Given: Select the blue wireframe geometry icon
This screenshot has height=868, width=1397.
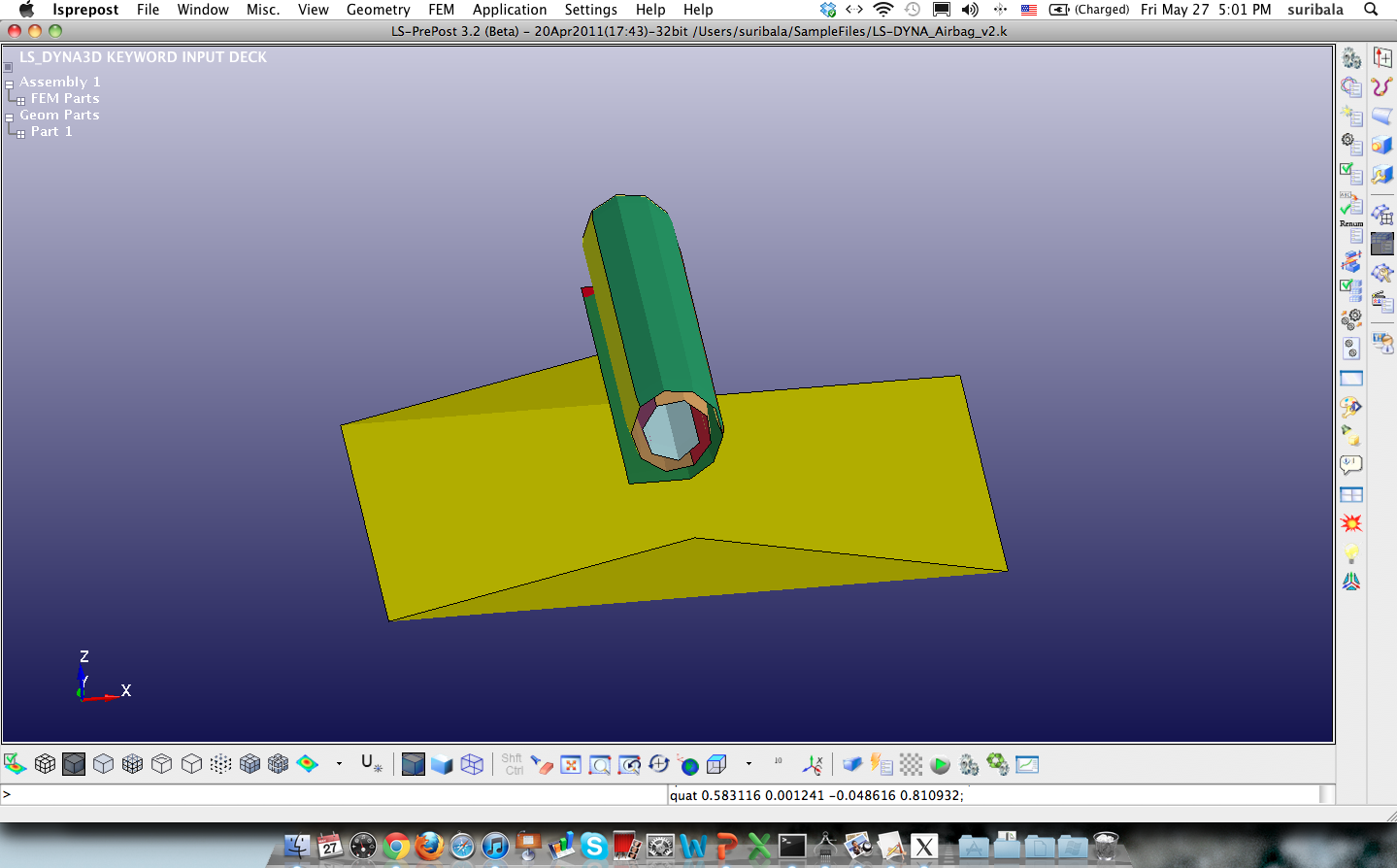Looking at the screenshot, I should point(472,764).
